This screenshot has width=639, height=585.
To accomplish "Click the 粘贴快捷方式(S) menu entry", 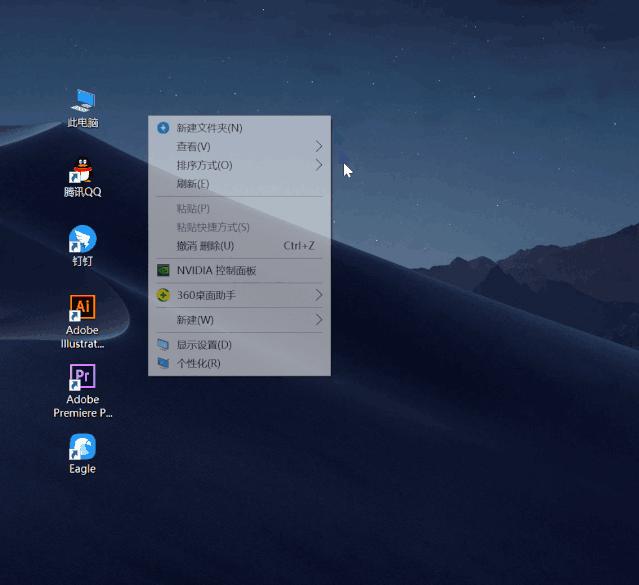I will coord(239,227).
